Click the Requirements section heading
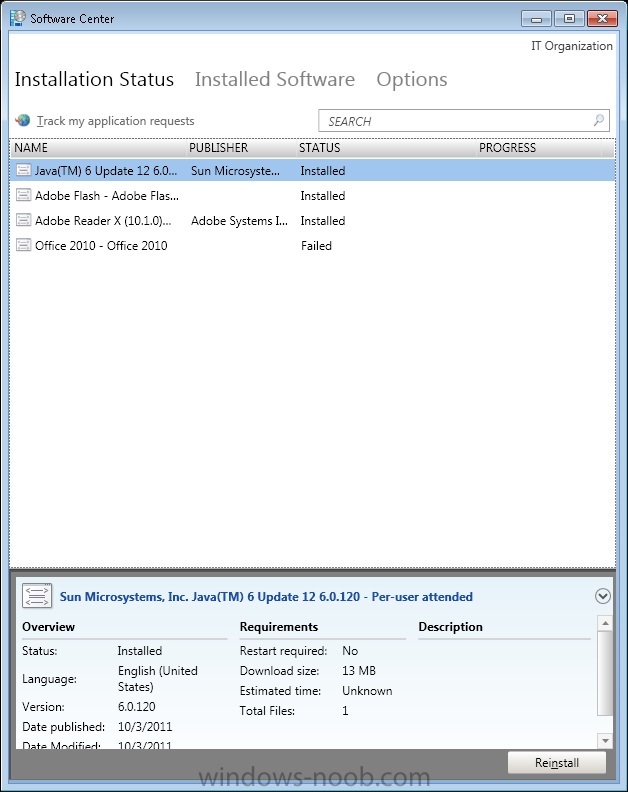The width and height of the screenshot is (628, 792). [279, 627]
